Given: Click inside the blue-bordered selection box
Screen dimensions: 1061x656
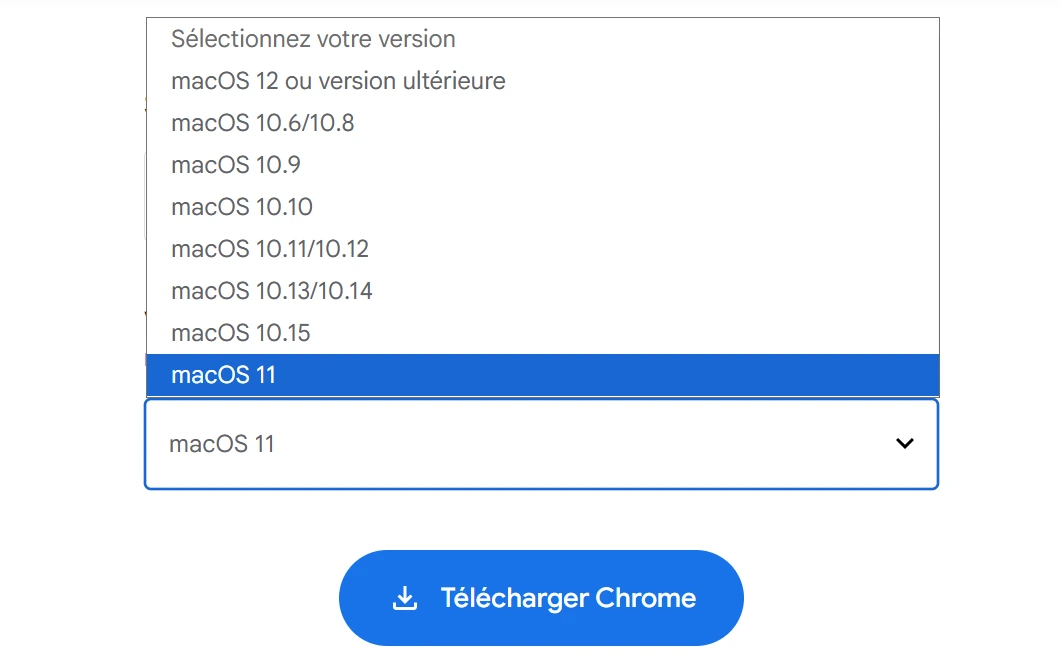Looking at the screenshot, I should coord(541,443).
